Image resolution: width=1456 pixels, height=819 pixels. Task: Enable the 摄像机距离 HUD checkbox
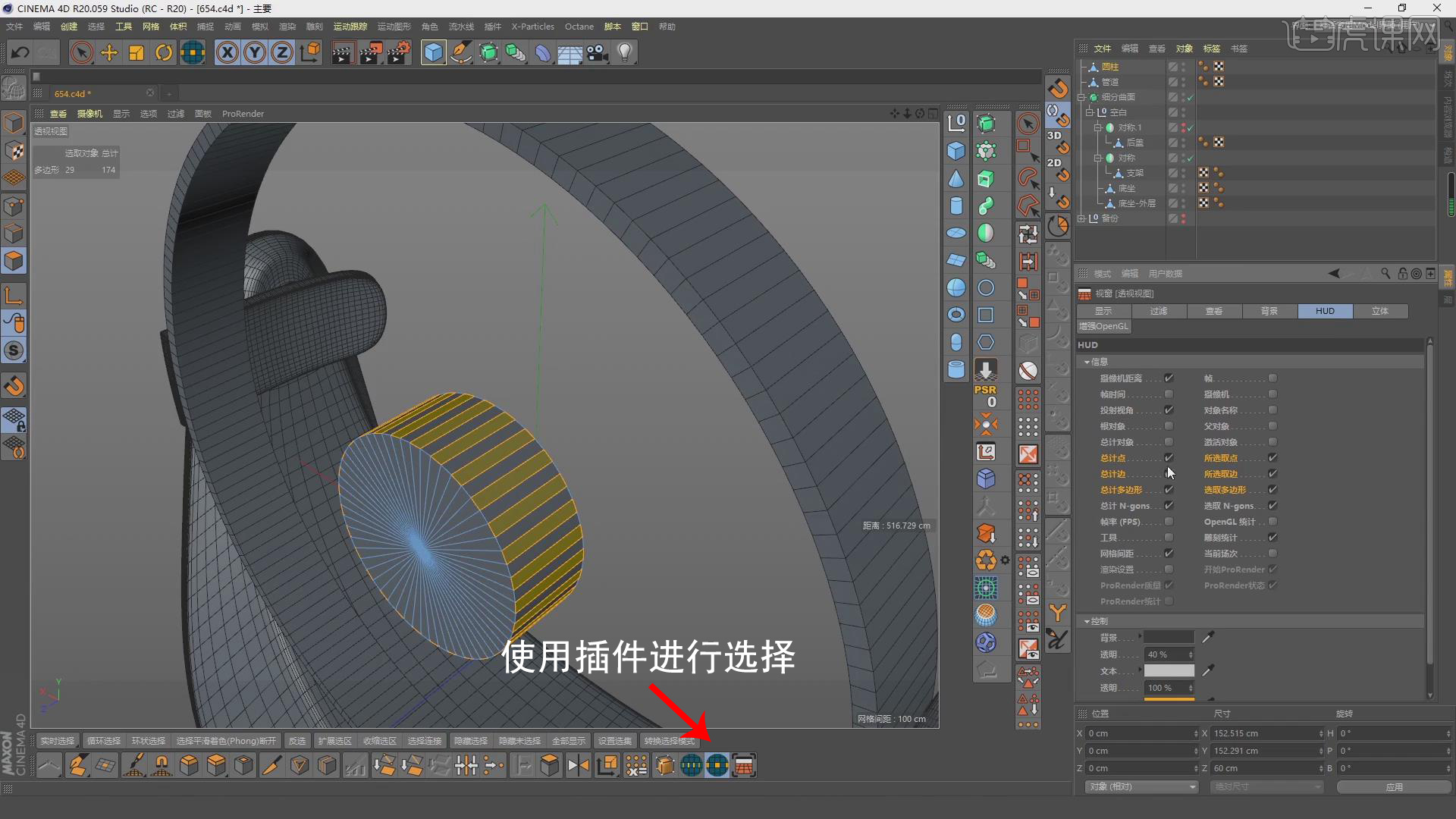click(x=1170, y=378)
